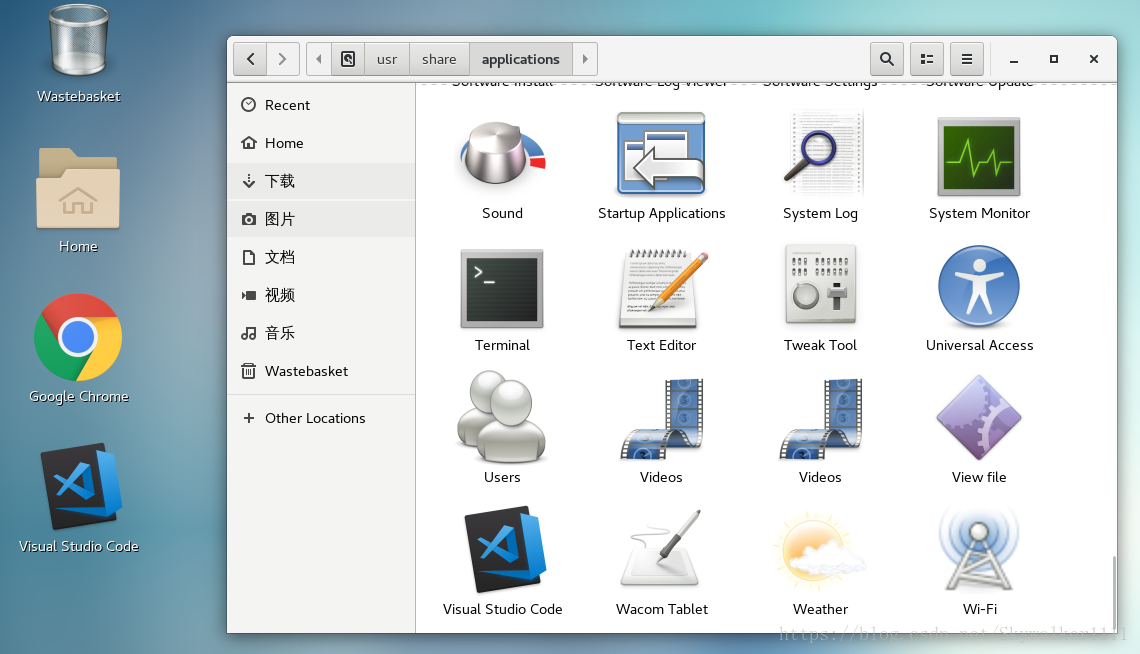This screenshot has height=654, width=1140.
Task: Open the 文档 documents folder in sidebar
Action: click(x=321, y=257)
